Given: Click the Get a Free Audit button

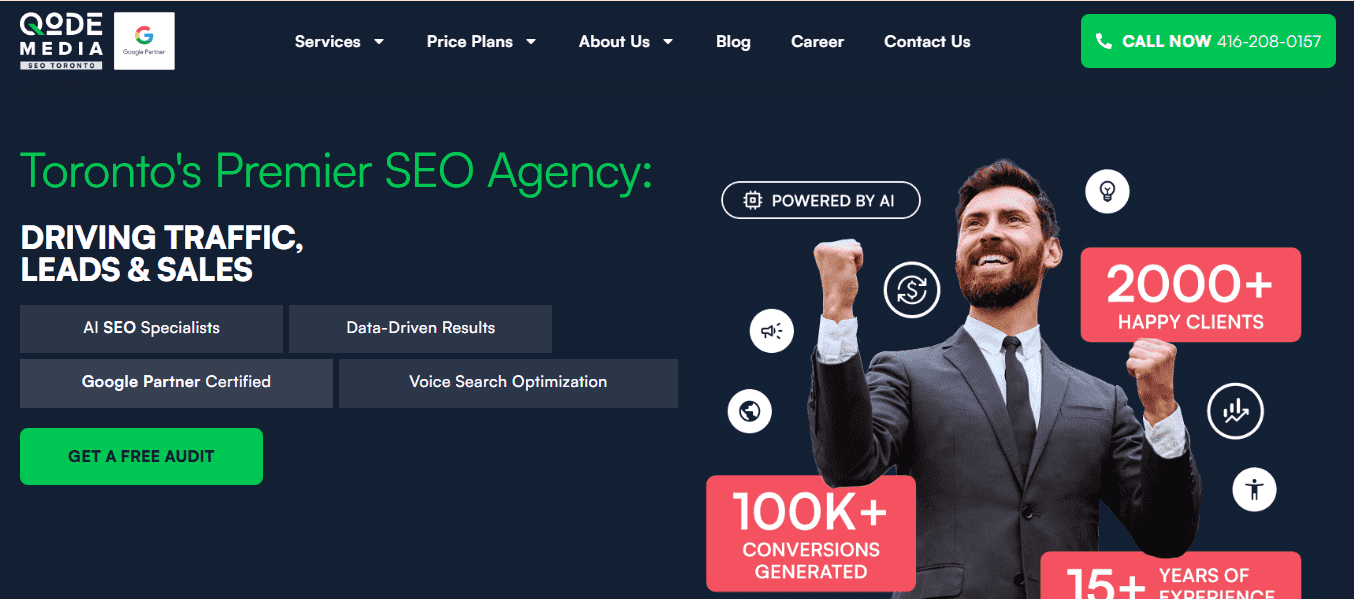Looking at the screenshot, I should point(141,456).
